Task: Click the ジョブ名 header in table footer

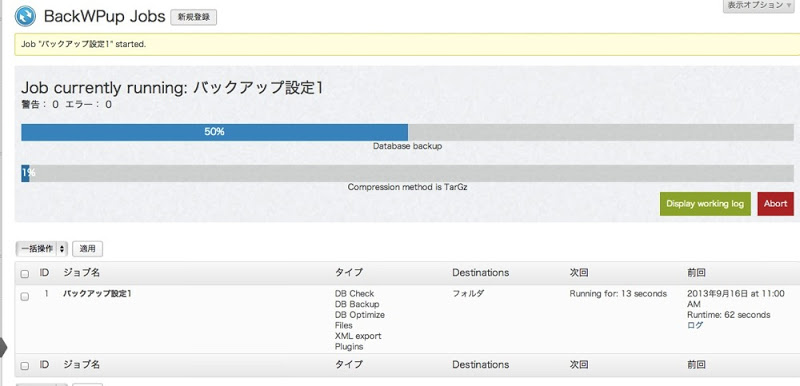Action: click(x=81, y=365)
